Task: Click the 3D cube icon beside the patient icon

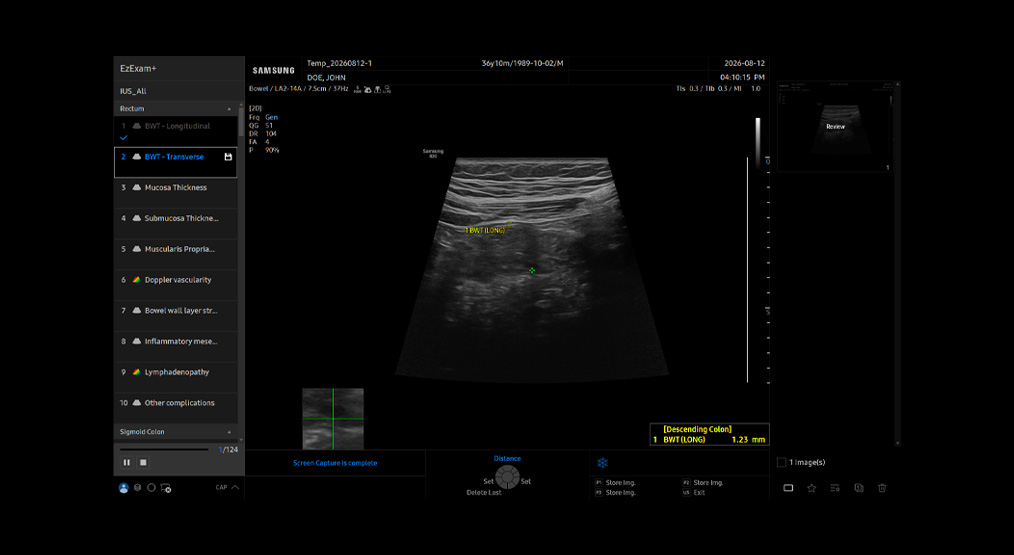Action: click(137, 488)
